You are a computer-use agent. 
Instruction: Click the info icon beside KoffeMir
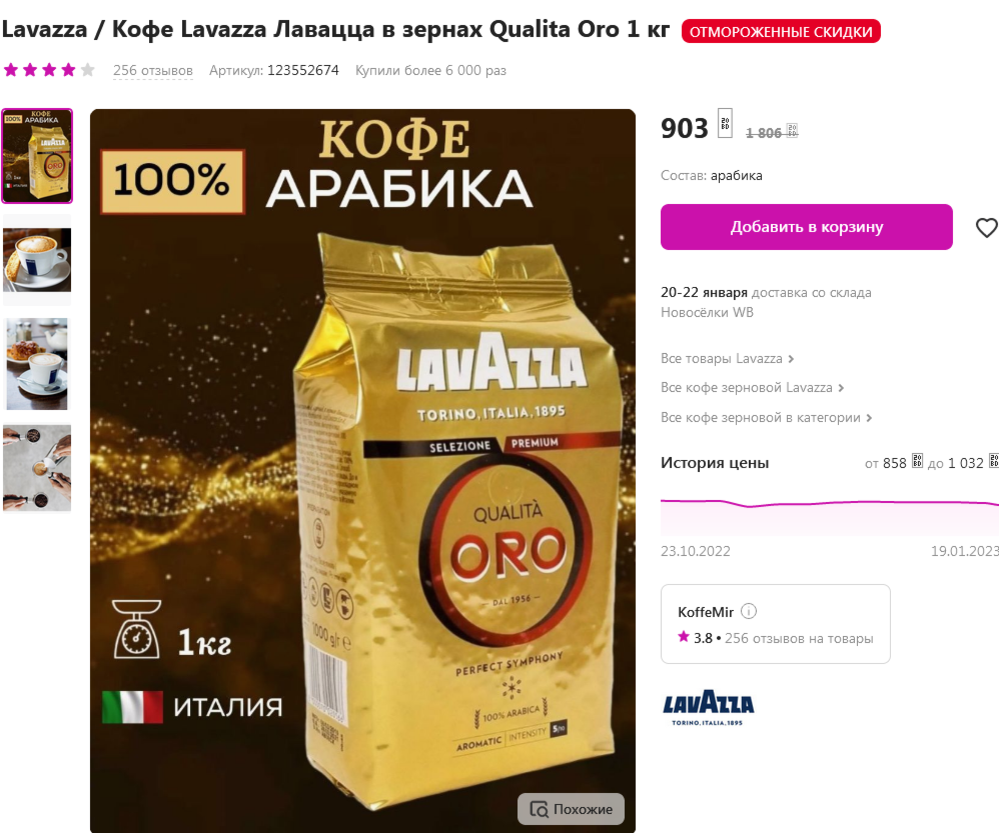pos(749,611)
